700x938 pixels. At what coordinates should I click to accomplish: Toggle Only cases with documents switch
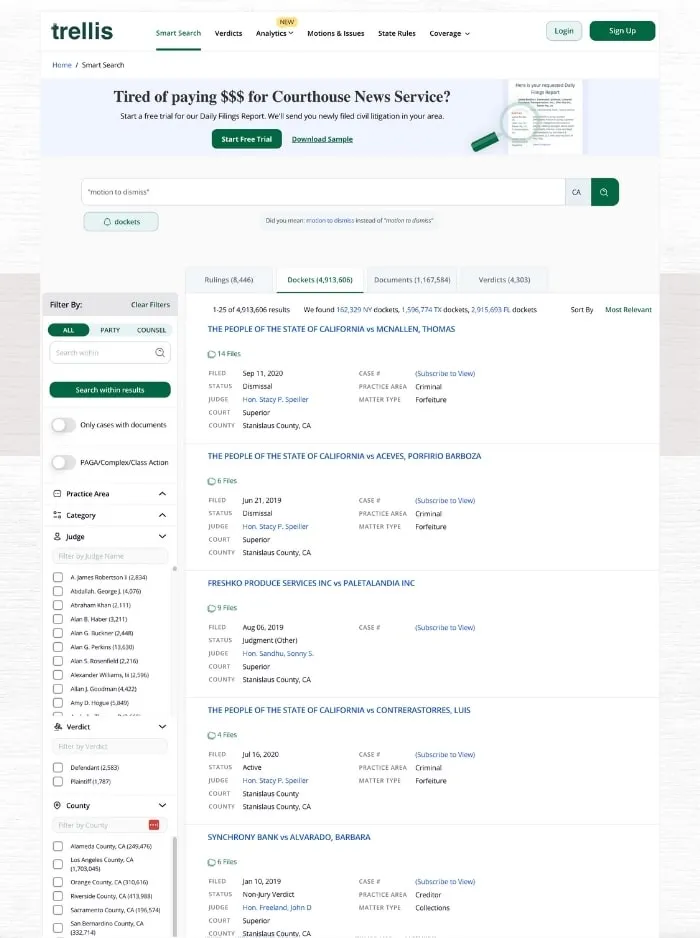63,425
